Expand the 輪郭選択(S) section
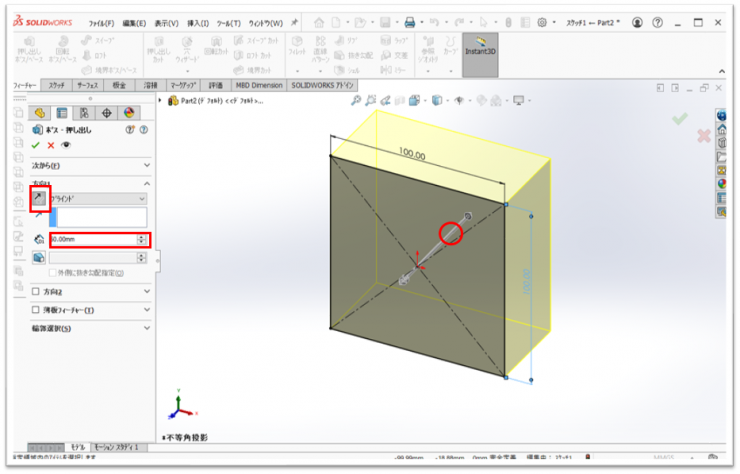 pos(147,328)
